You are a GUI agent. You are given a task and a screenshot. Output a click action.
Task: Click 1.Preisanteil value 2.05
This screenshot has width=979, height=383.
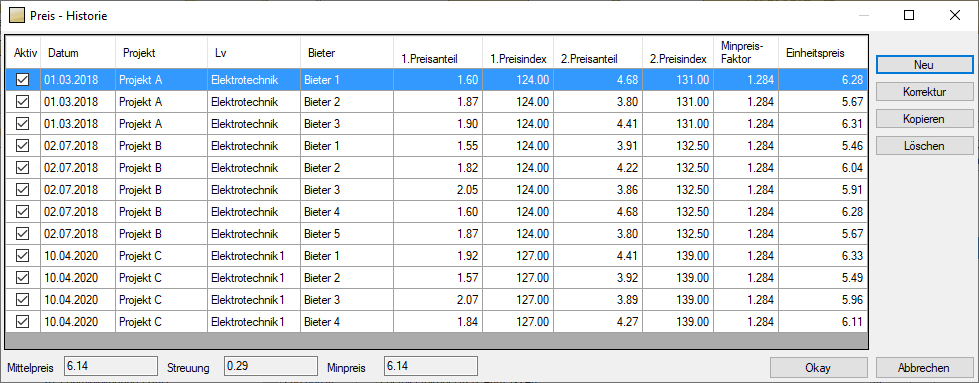point(438,189)
